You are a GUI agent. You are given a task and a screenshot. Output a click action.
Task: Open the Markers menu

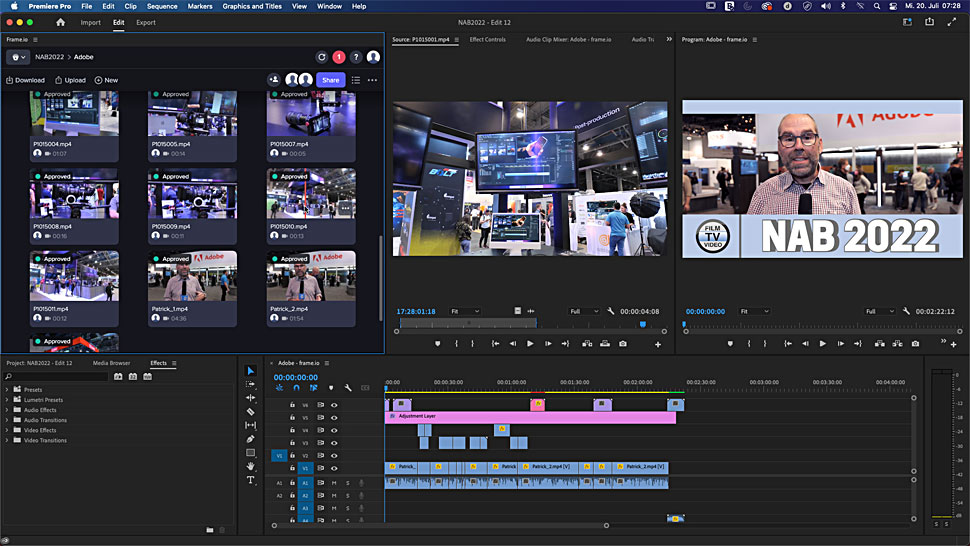200,6
